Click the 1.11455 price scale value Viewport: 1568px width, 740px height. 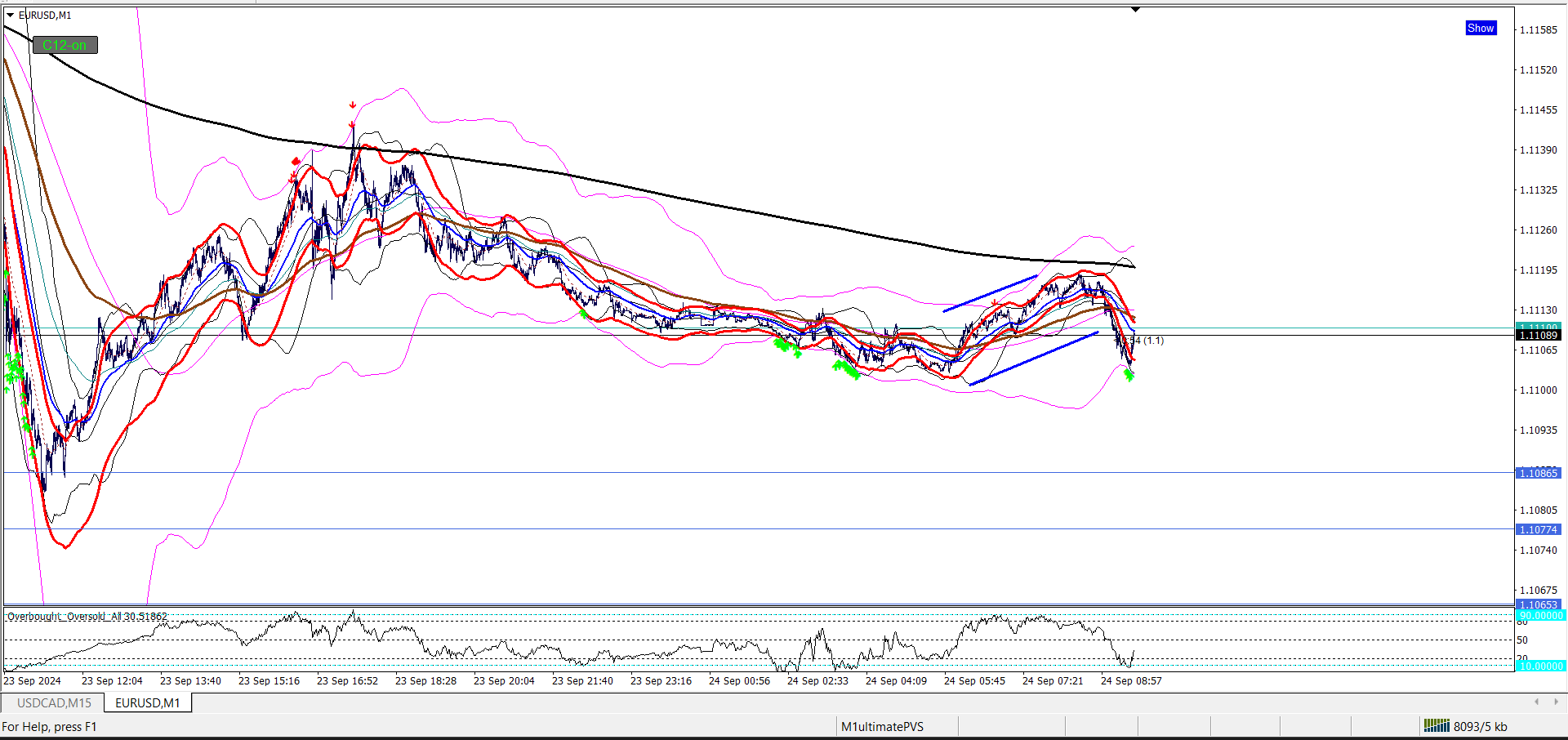pyautogui.click(x=1539, y=110)
